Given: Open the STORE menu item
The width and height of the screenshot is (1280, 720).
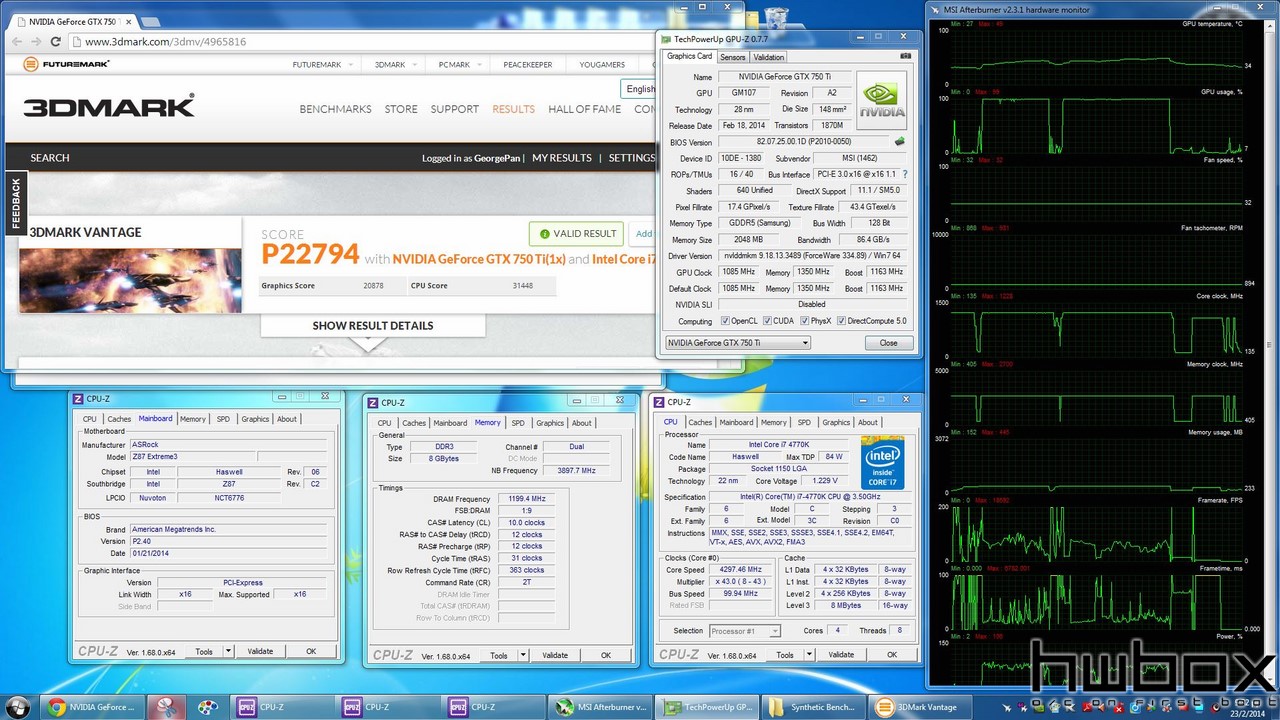Looking at the screenshot, I should coord(401,109).
